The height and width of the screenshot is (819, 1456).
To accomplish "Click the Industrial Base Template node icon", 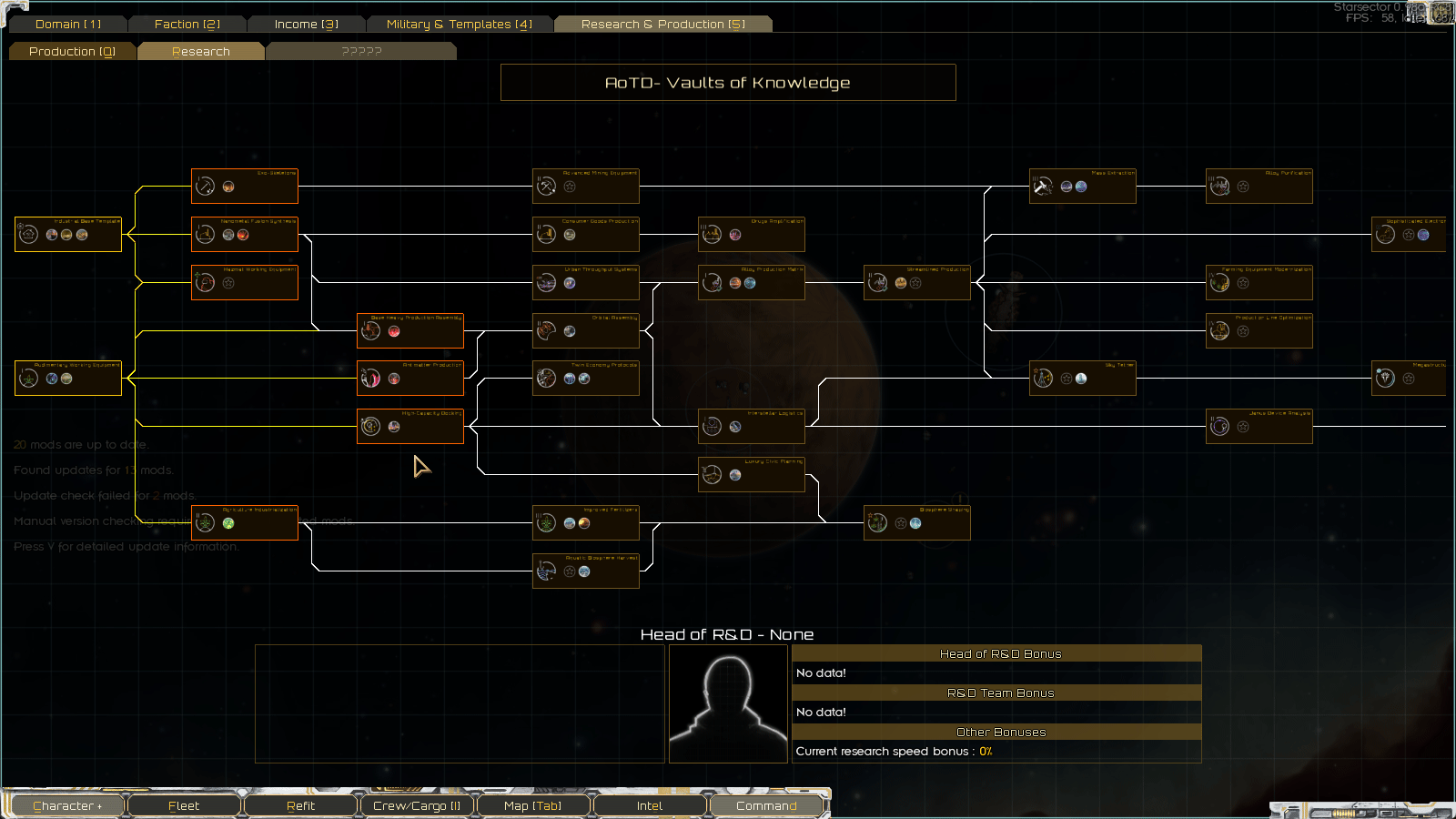I will [29, 235].
